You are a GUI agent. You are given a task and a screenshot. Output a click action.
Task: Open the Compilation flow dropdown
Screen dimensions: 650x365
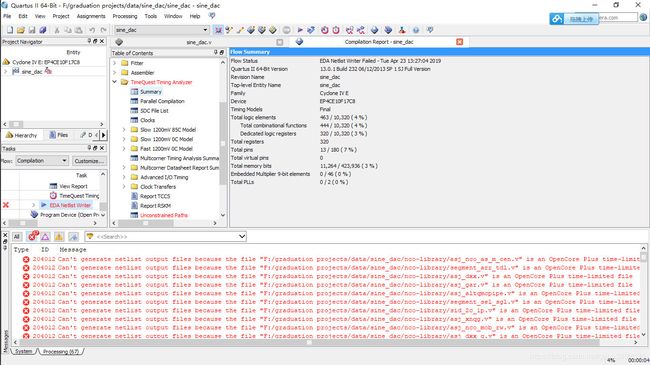[x=64, y=161]
